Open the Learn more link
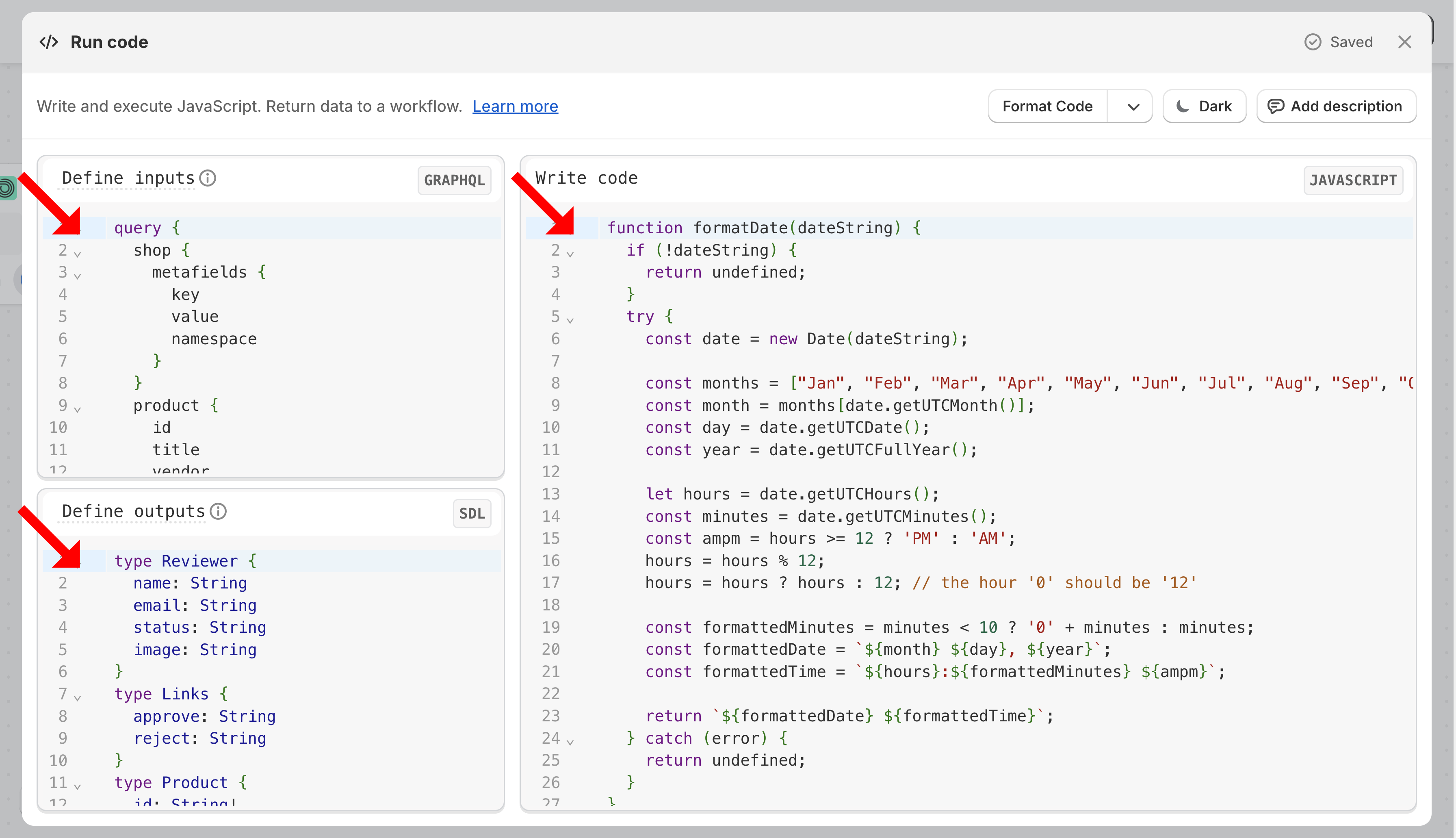Viewport: 1456px width, 838px height. (x=515, y=106)
